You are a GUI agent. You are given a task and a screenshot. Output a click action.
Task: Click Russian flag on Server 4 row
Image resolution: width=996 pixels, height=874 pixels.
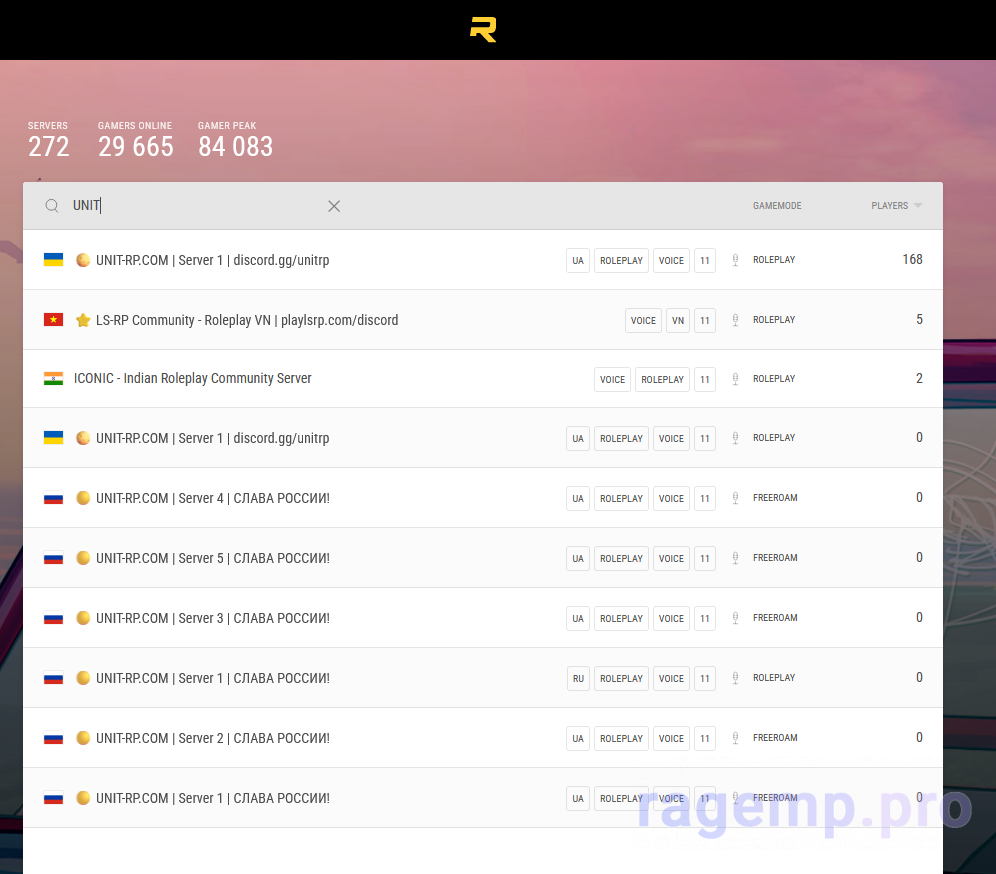[x=53, y=498]
